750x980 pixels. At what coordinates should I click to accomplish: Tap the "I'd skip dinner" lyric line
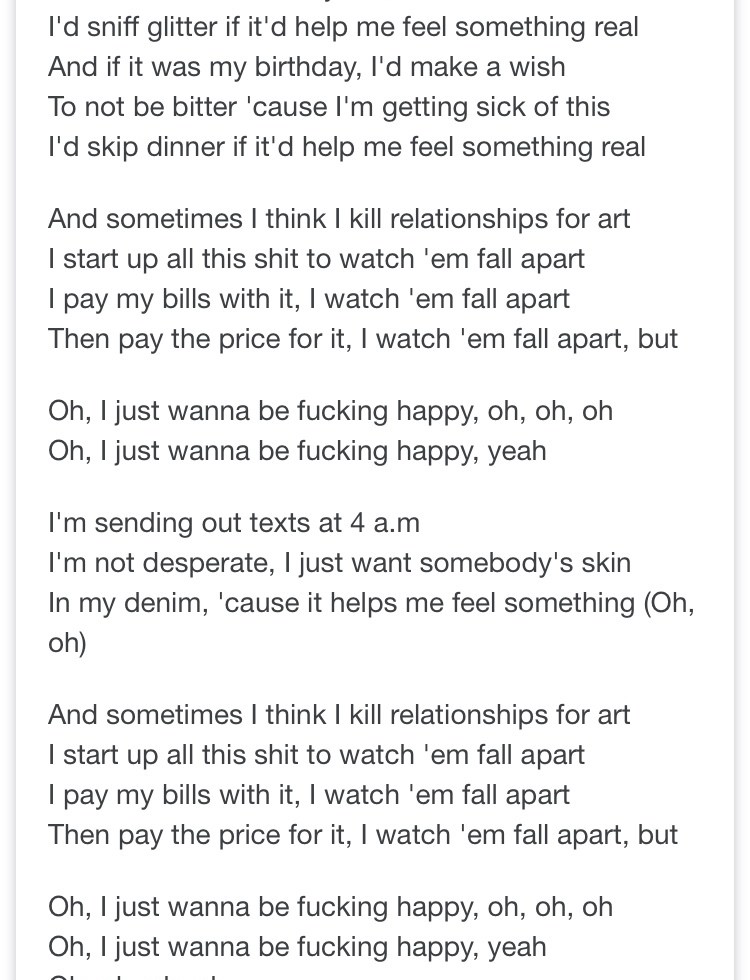tap(346, 147)
